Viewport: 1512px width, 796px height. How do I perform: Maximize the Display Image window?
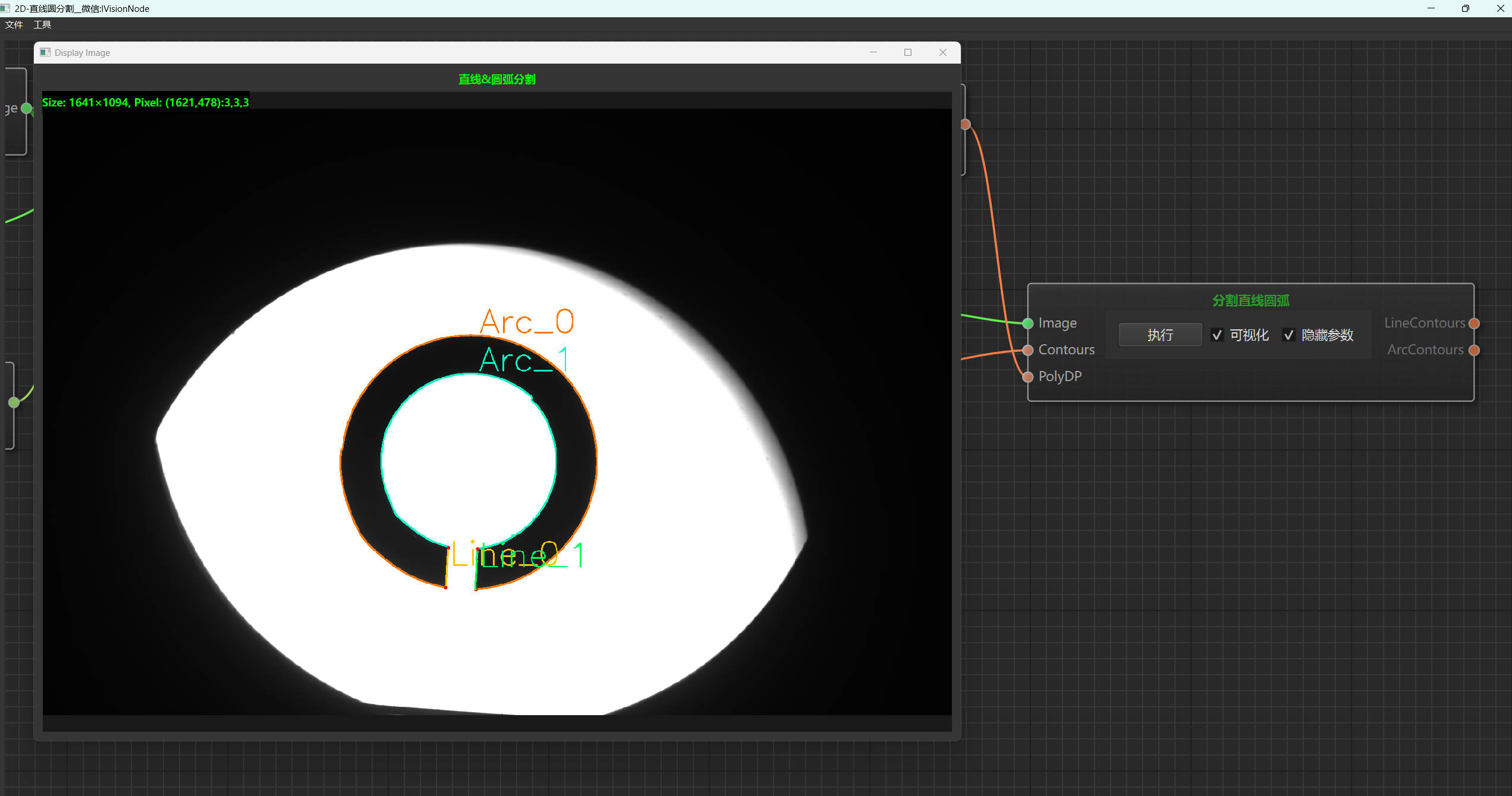pos(908,52)
